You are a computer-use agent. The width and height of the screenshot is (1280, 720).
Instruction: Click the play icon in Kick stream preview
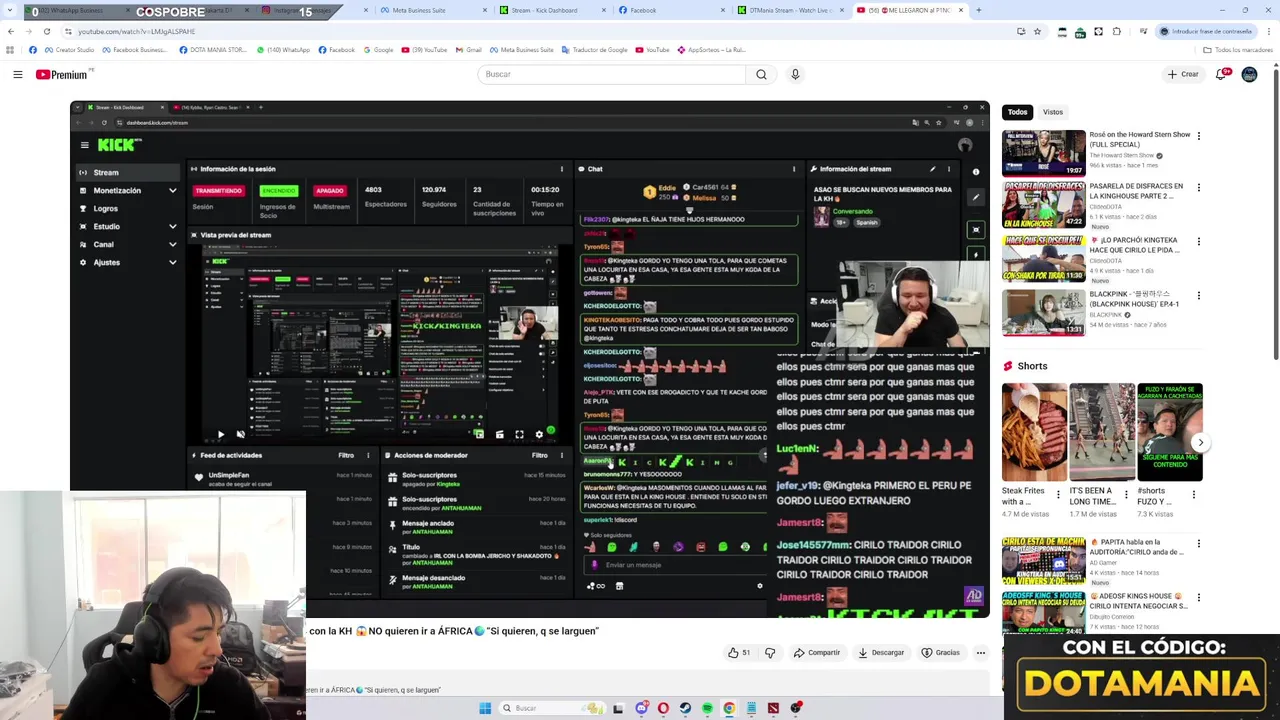[x=220, y=434]
